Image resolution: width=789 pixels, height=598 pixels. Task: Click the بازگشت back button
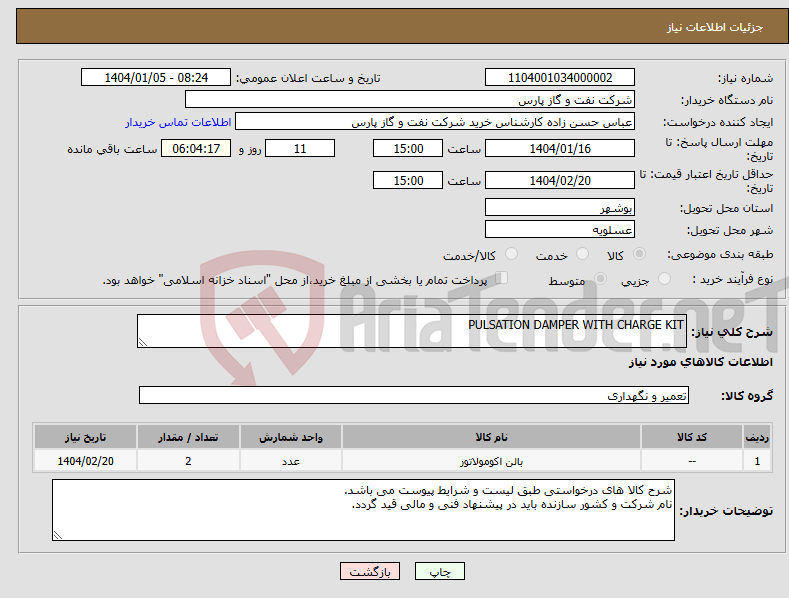click(x=370, y=571)
